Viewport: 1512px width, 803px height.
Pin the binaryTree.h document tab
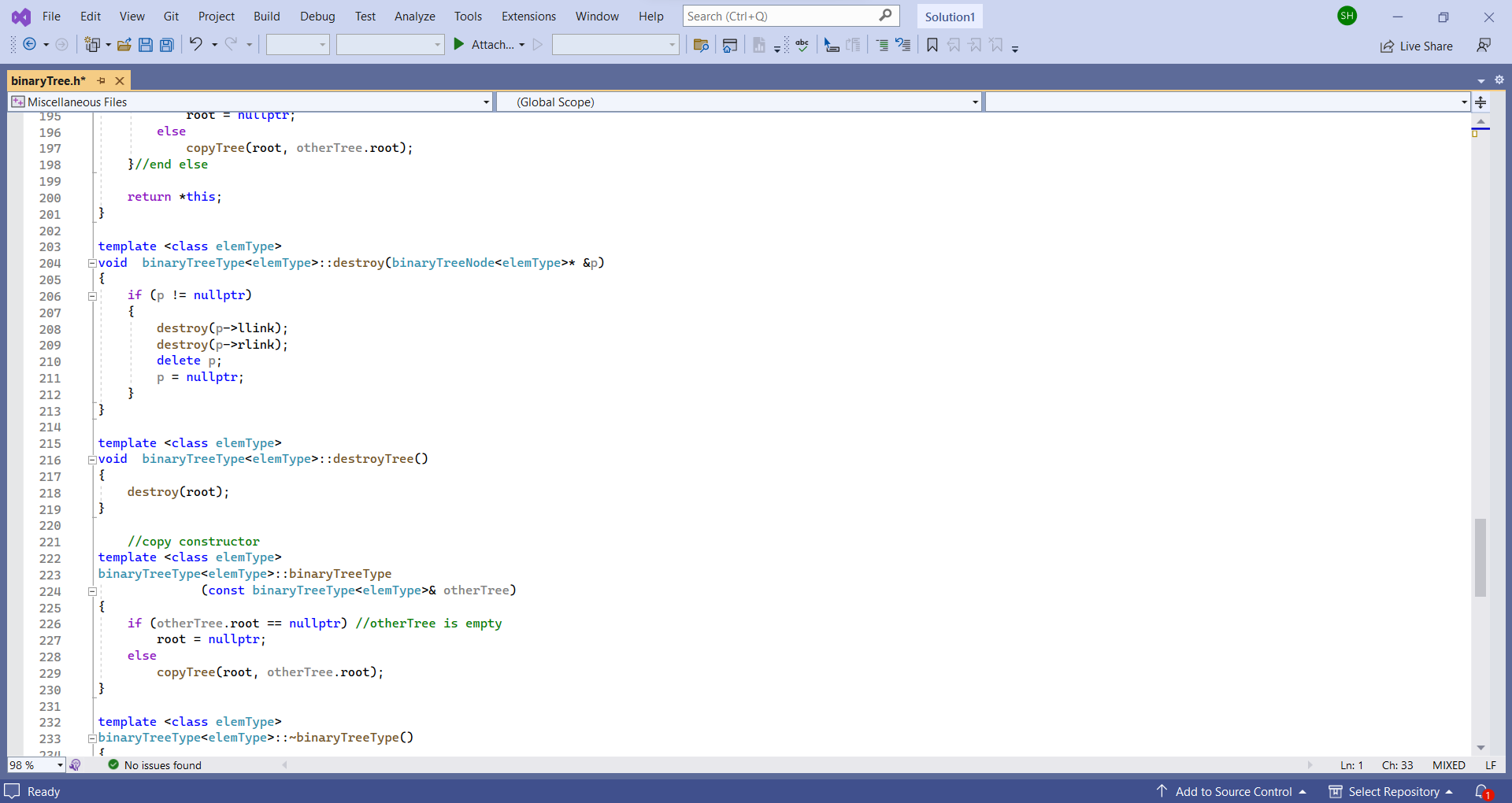point(101,80)
